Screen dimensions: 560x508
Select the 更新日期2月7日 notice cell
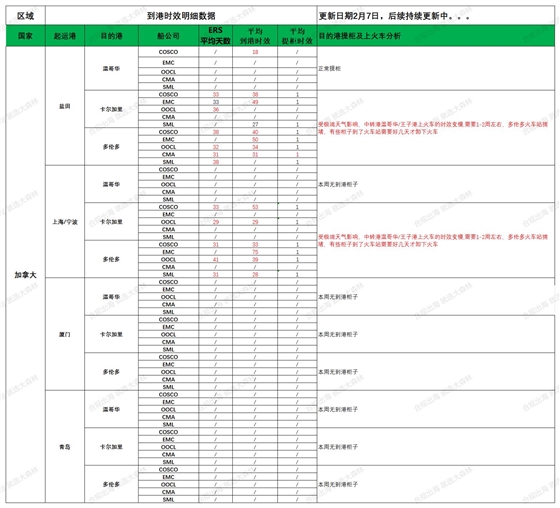[x=436, y=15]
